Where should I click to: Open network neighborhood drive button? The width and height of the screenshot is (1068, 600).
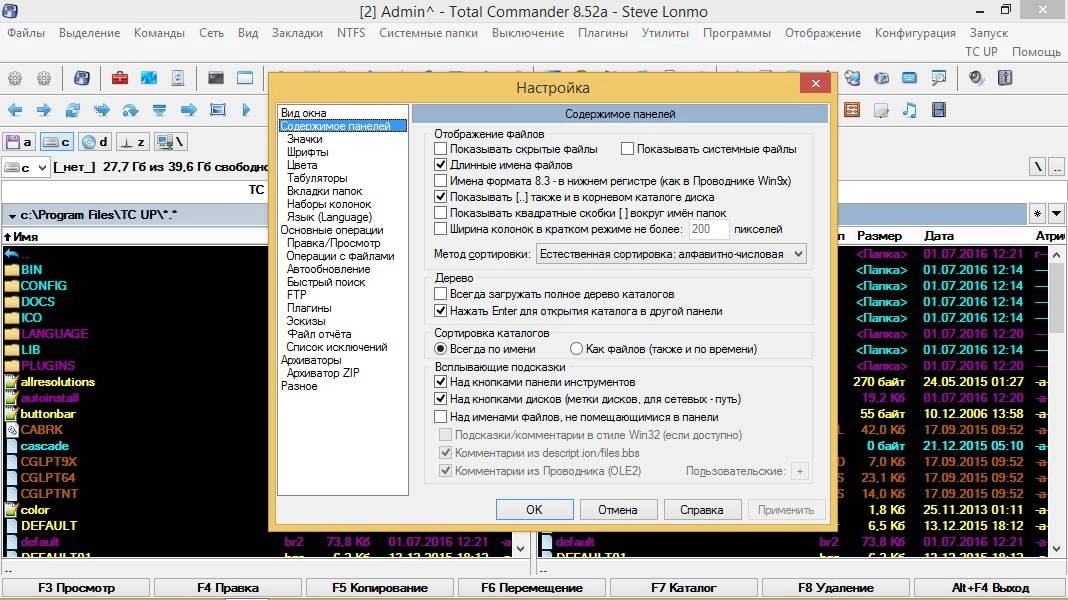tap(170, 142)
